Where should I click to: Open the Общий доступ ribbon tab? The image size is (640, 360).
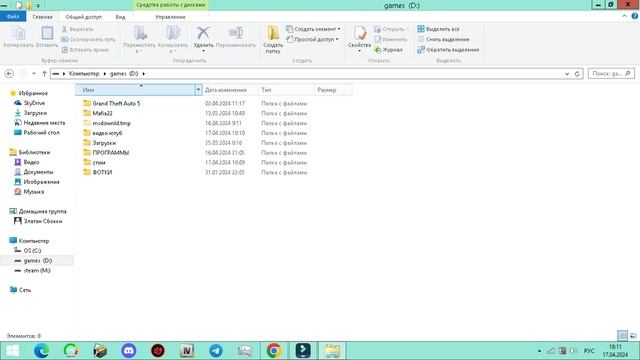84,17
